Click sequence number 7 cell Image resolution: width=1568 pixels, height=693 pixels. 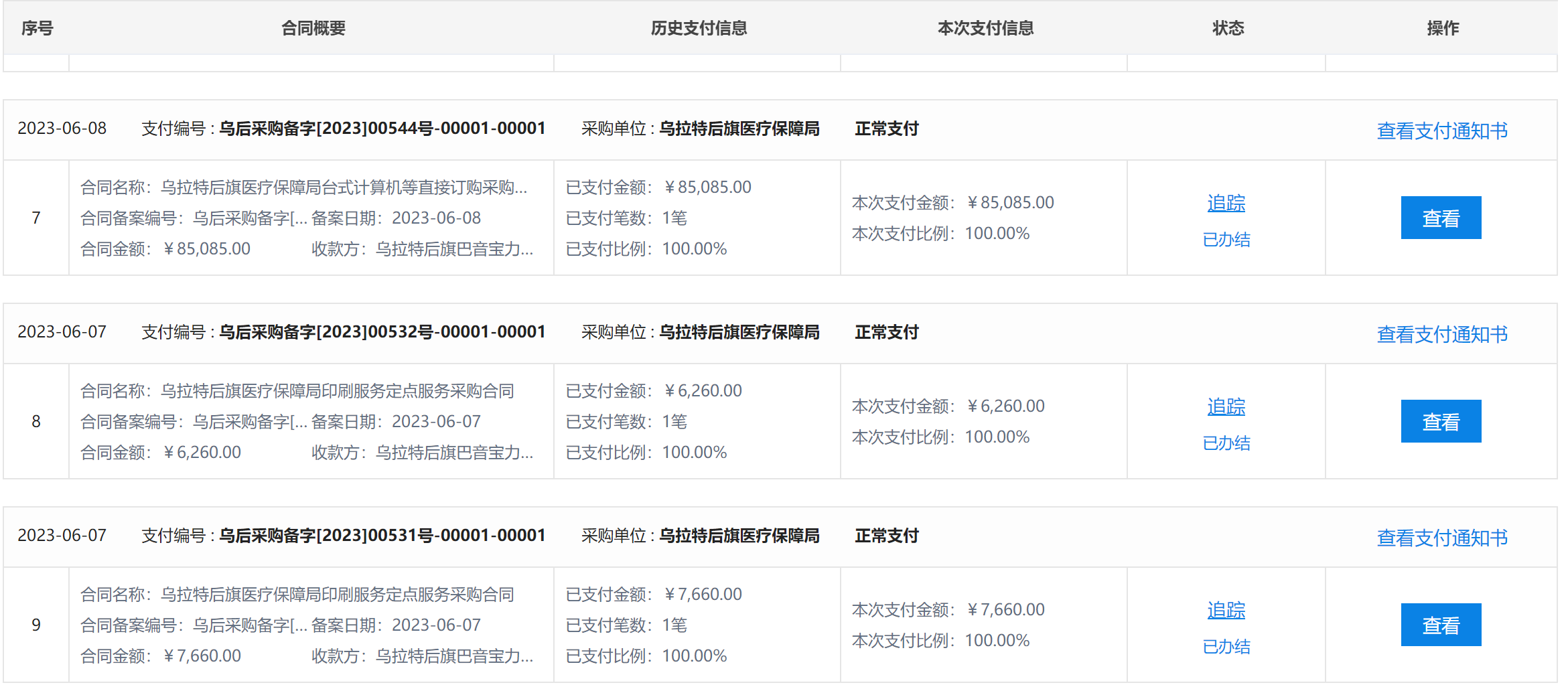pyautogui.click(x=36, y=218)
